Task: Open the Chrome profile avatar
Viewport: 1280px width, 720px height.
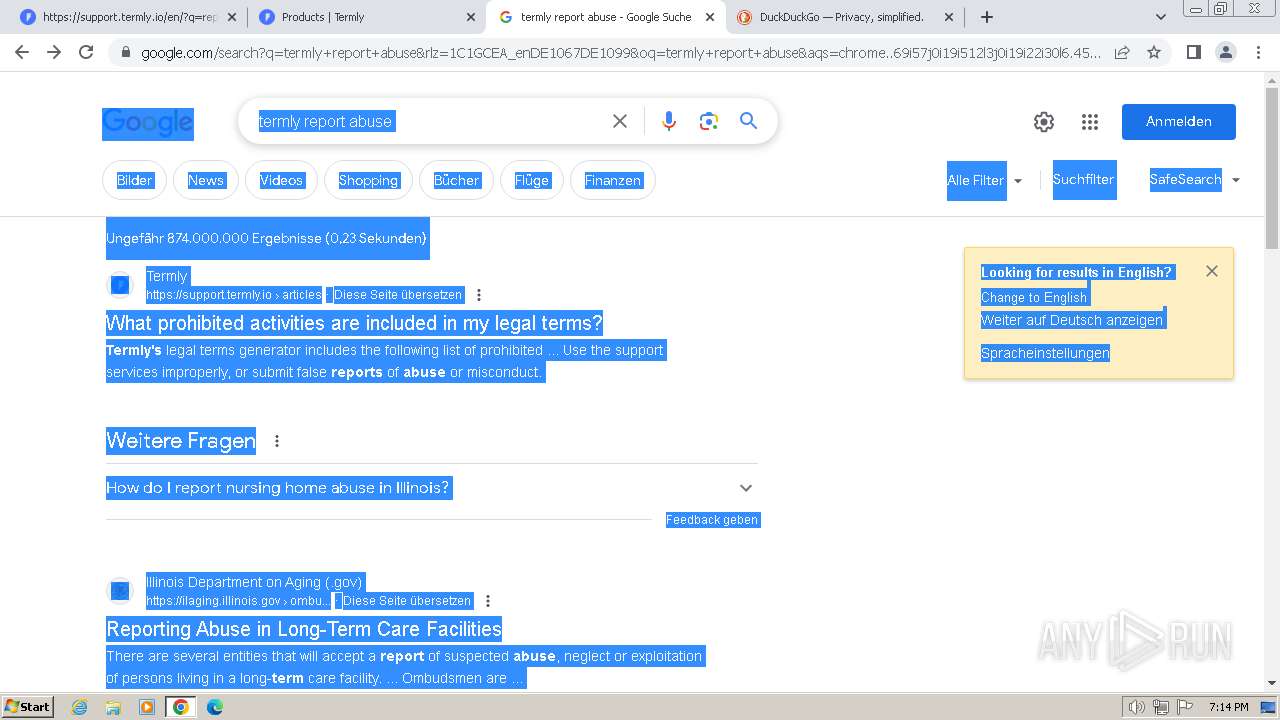Action: (x=1225, y=52)
